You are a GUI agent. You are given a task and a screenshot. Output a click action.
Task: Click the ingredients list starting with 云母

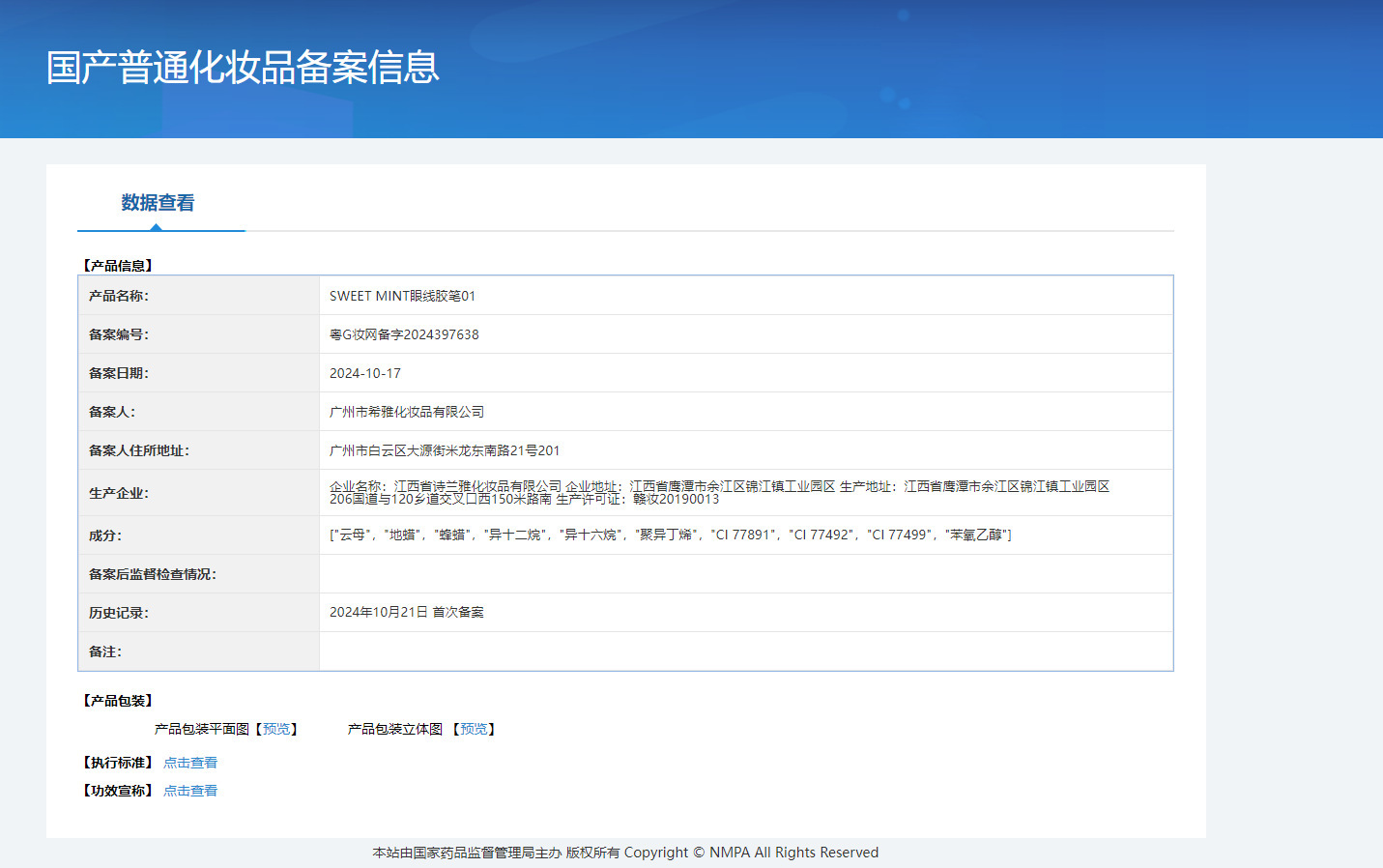671,535
